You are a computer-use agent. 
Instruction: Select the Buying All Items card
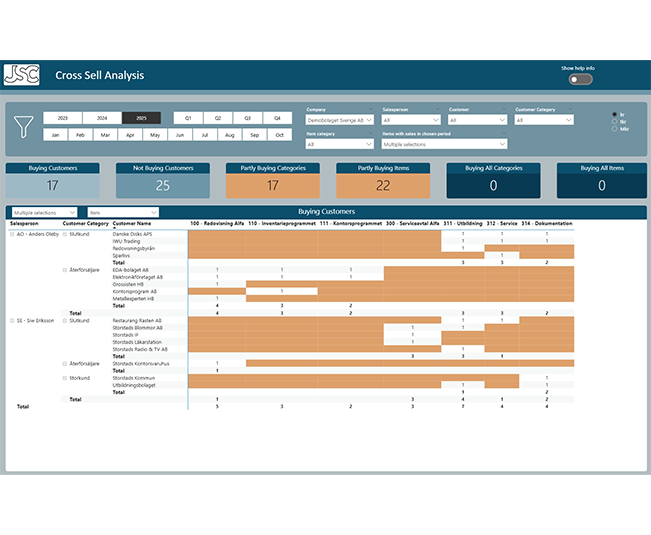click(x=602, y=180)
